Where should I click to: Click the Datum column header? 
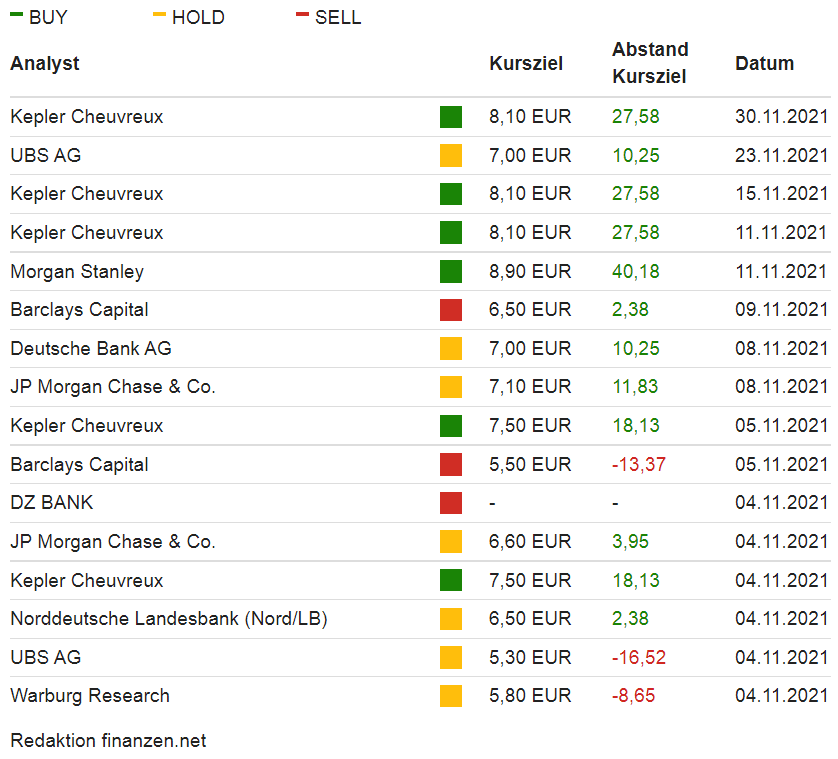point(764,63)
